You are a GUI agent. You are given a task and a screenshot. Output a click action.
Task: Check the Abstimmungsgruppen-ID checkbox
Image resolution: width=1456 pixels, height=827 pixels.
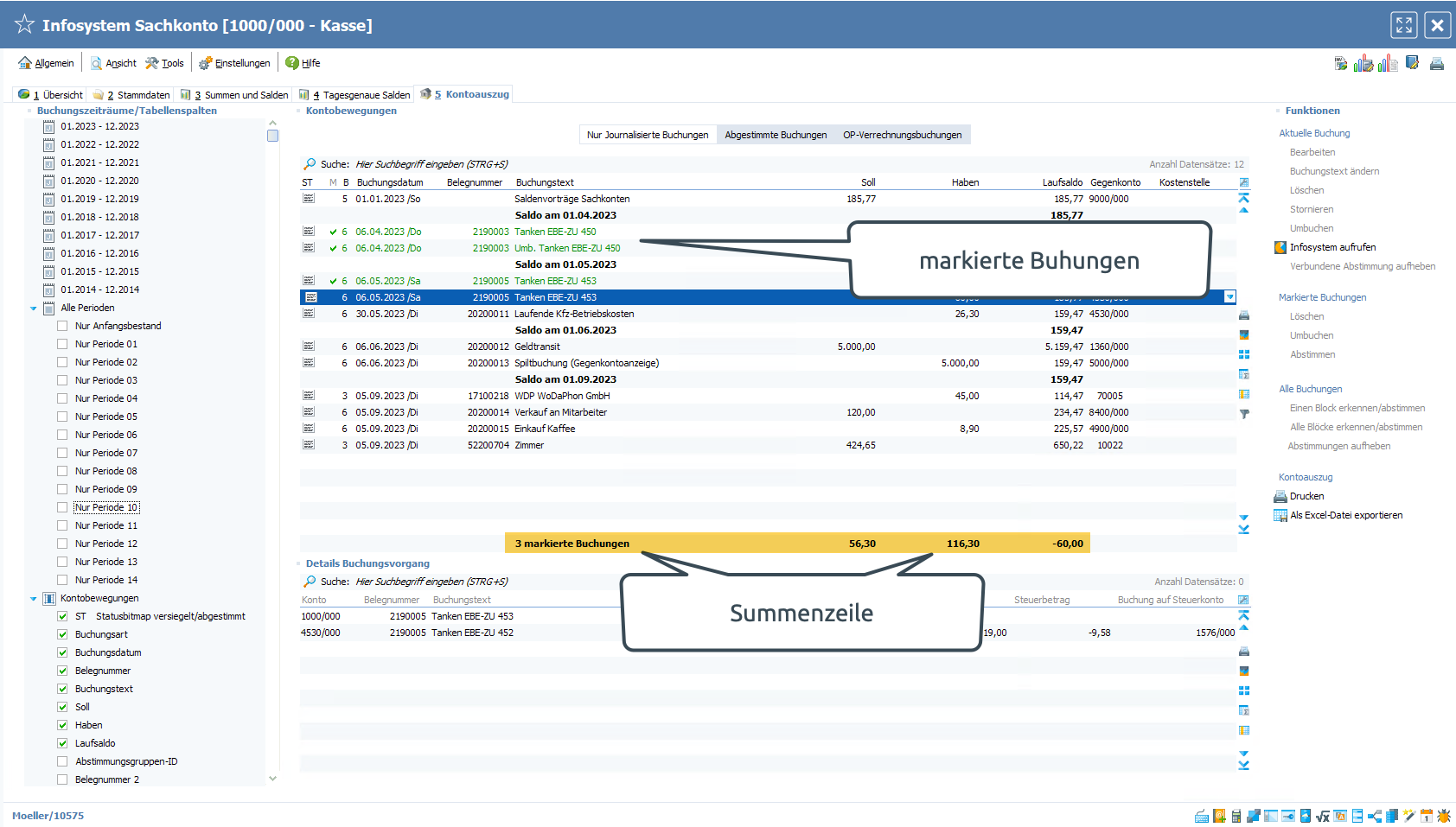[62, 761]
